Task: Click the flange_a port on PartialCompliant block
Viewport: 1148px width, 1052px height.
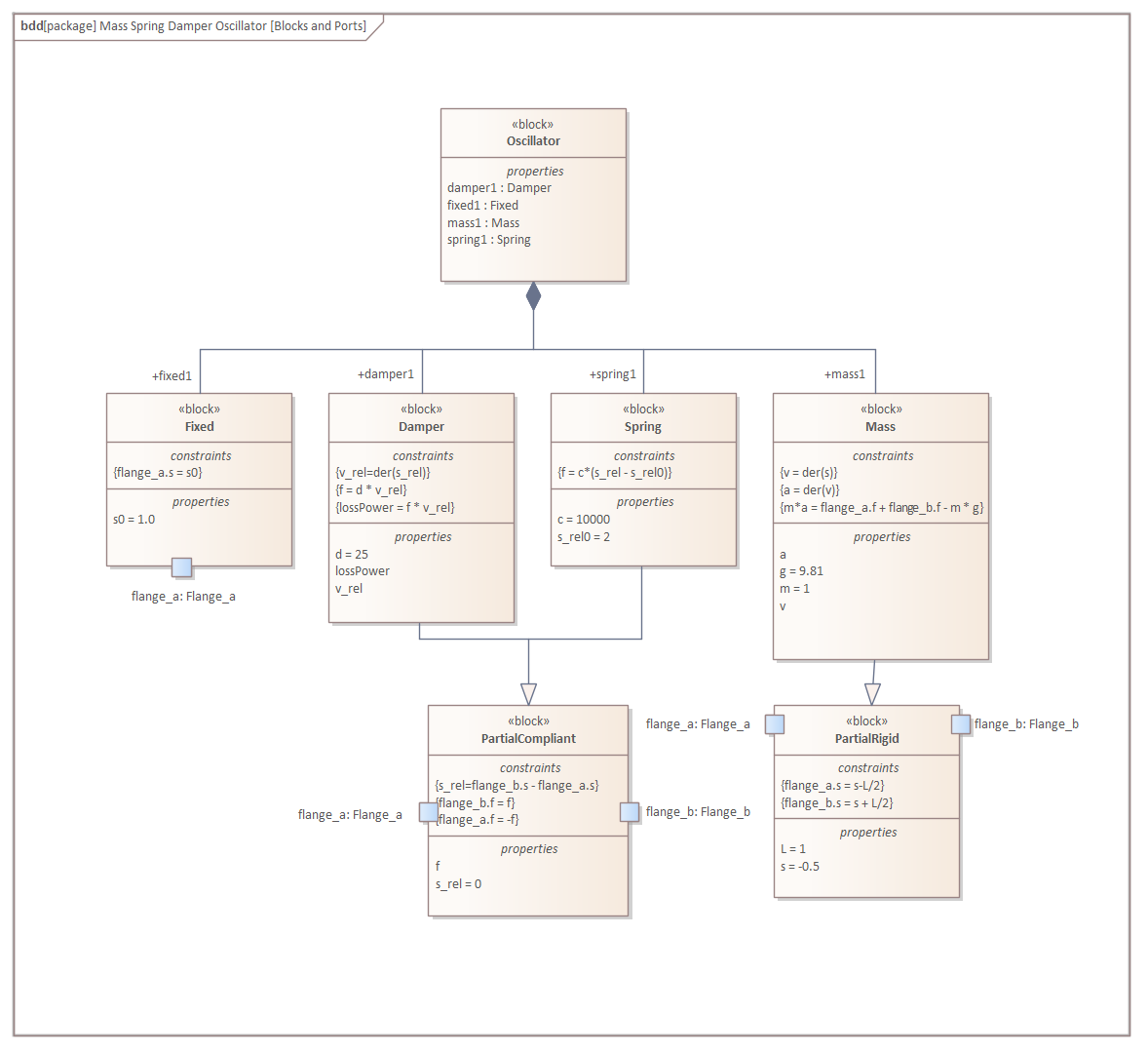Action: point(428,812)
